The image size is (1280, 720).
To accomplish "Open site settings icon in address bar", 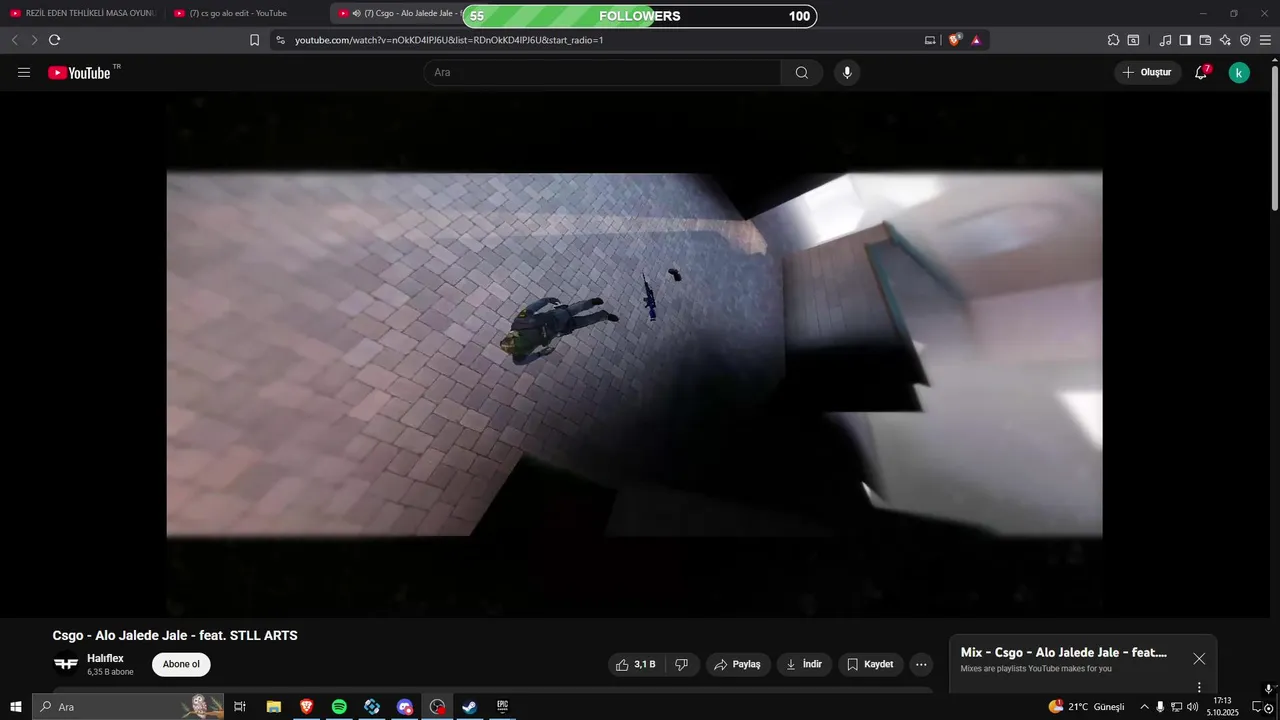I will coord(280,40).
